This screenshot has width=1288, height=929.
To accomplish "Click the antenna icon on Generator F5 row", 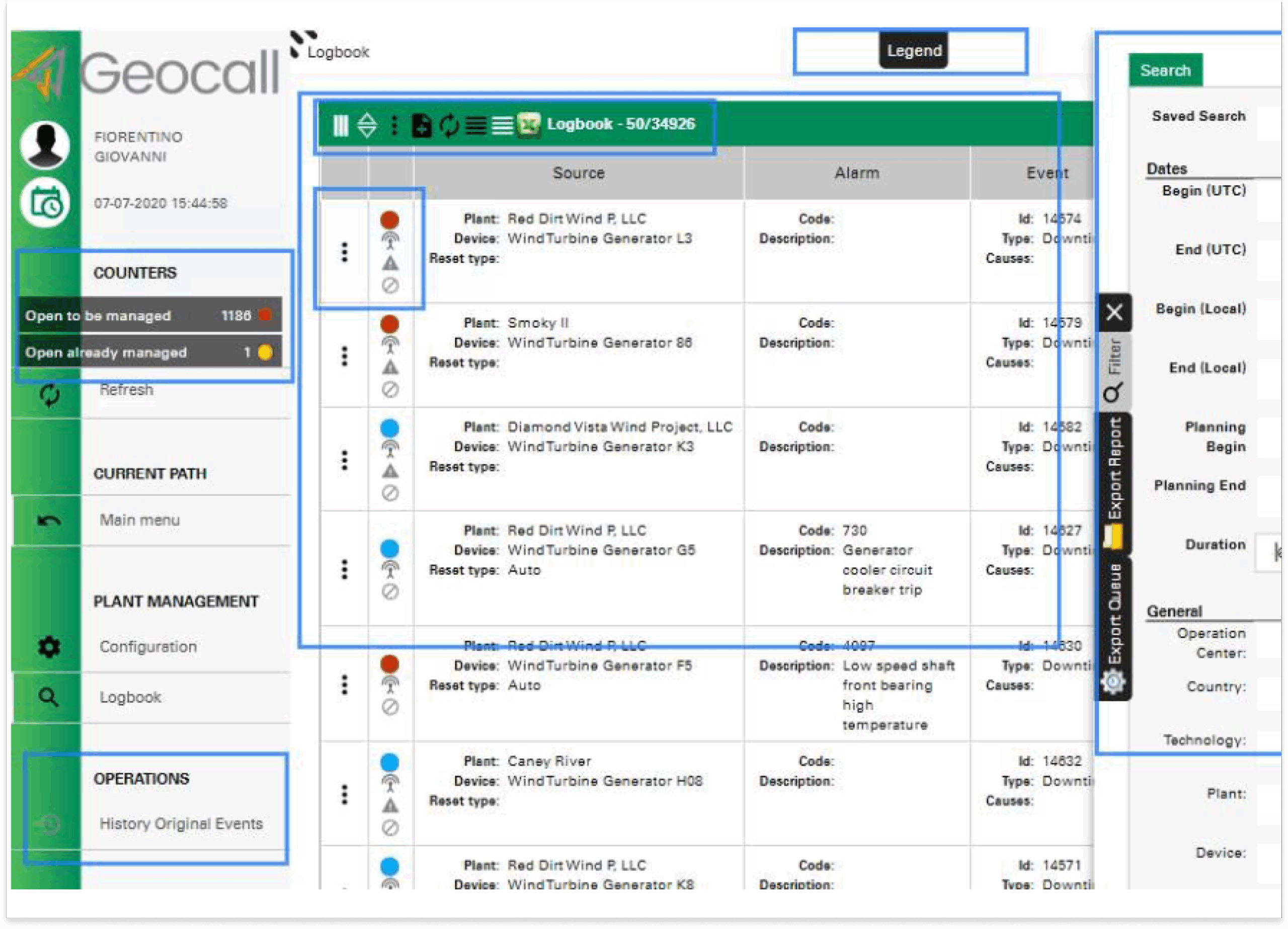I will click(x=389, y=684).
